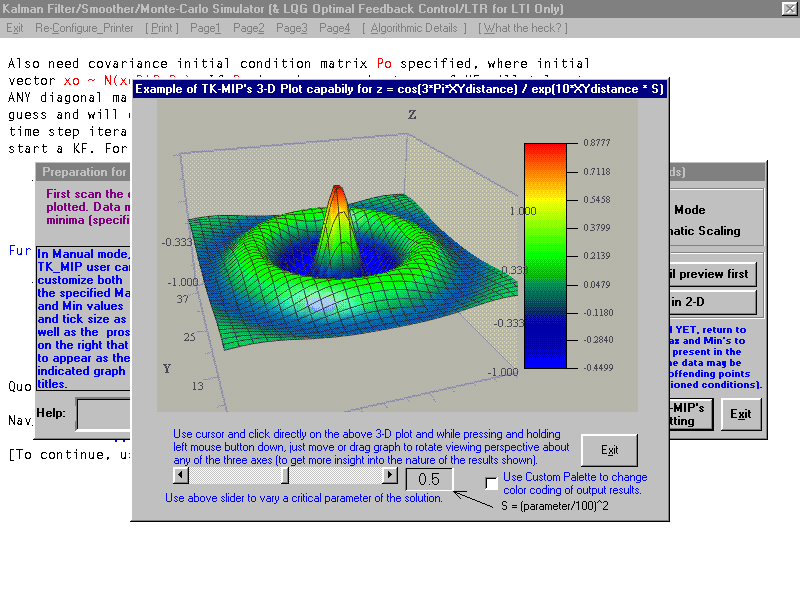The height and width of the screenshot is (600, 800).
Task: Click the MIP's button beside Exit in background dialog
Action: (690, 414)
